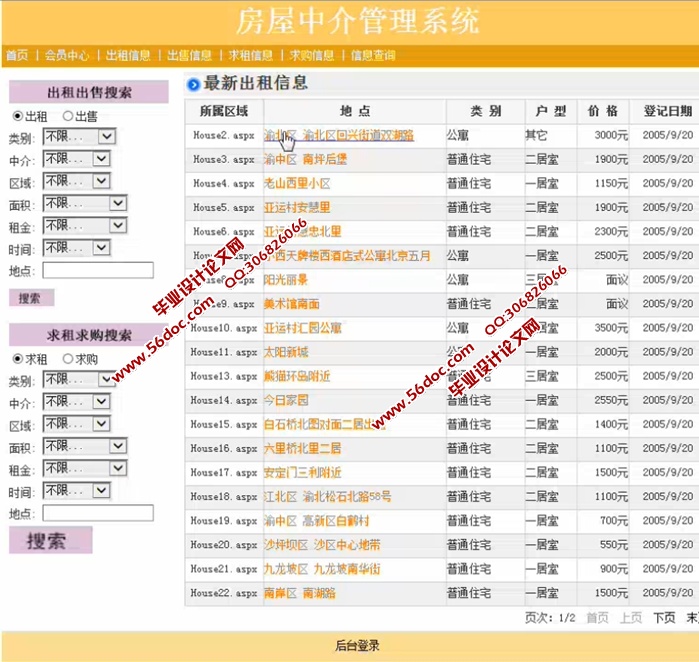Screen dimensions: 699x662
Task: Click 首页 pagination link
Action: tap(597, 618)
